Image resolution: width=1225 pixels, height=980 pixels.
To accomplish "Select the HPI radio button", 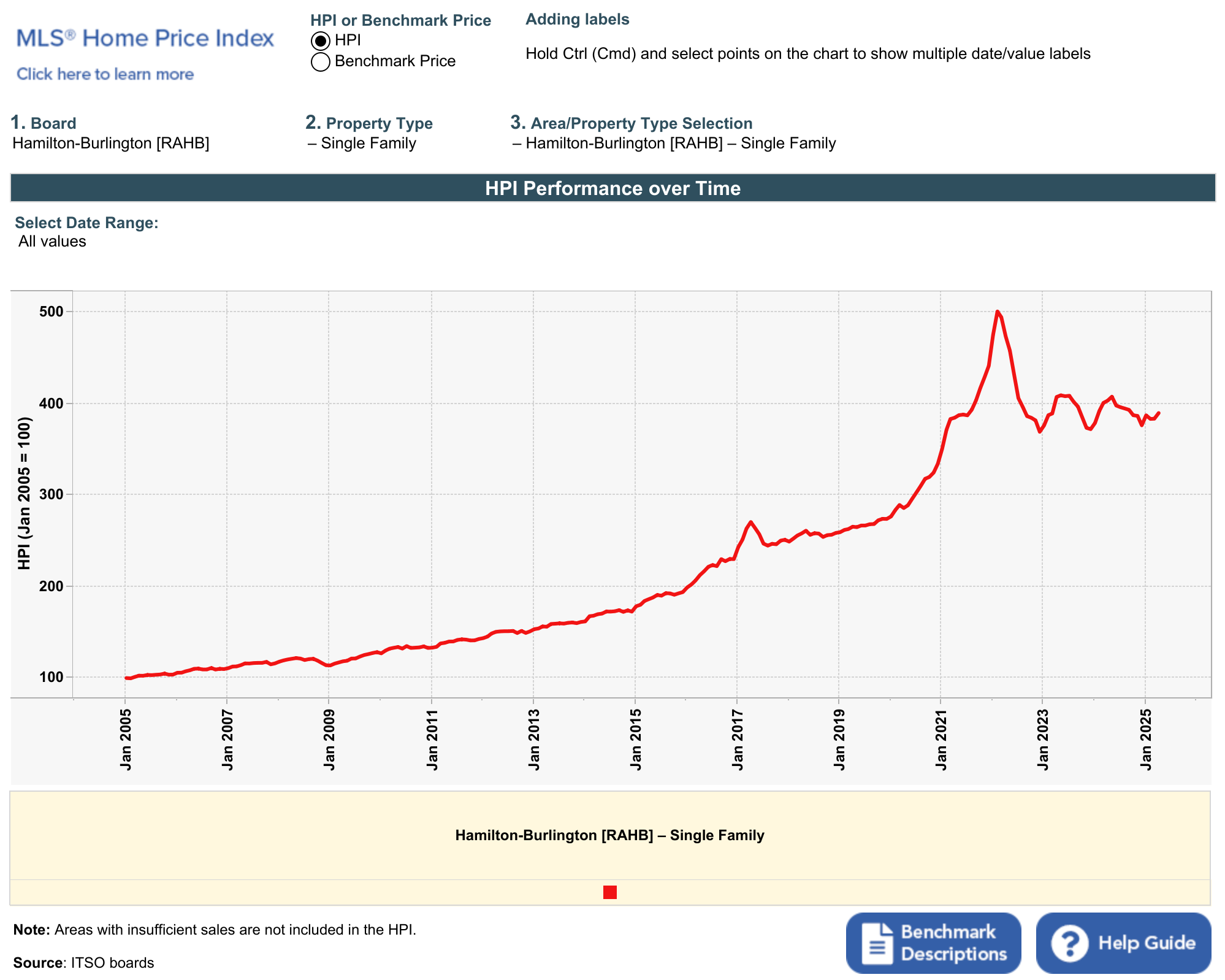I will point(320,41).
